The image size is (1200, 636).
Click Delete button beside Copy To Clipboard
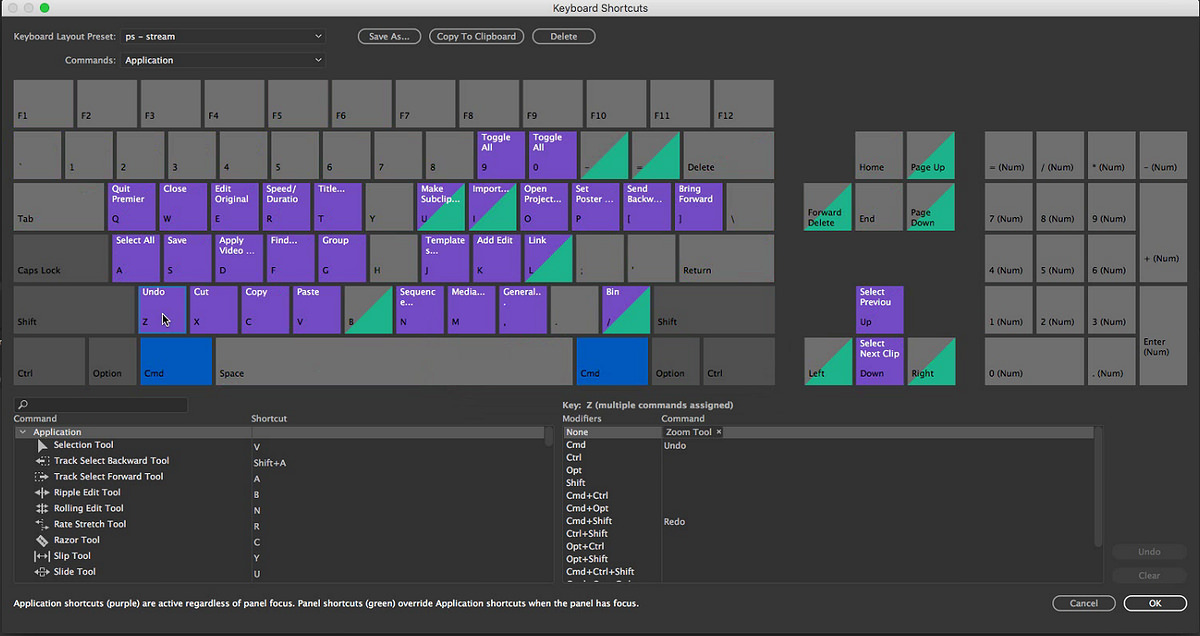pyautogui.click(x=564, y=36)
